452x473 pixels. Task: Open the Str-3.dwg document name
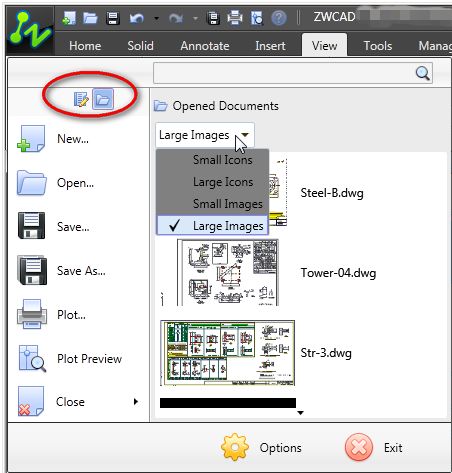click(x=326, y=353)
